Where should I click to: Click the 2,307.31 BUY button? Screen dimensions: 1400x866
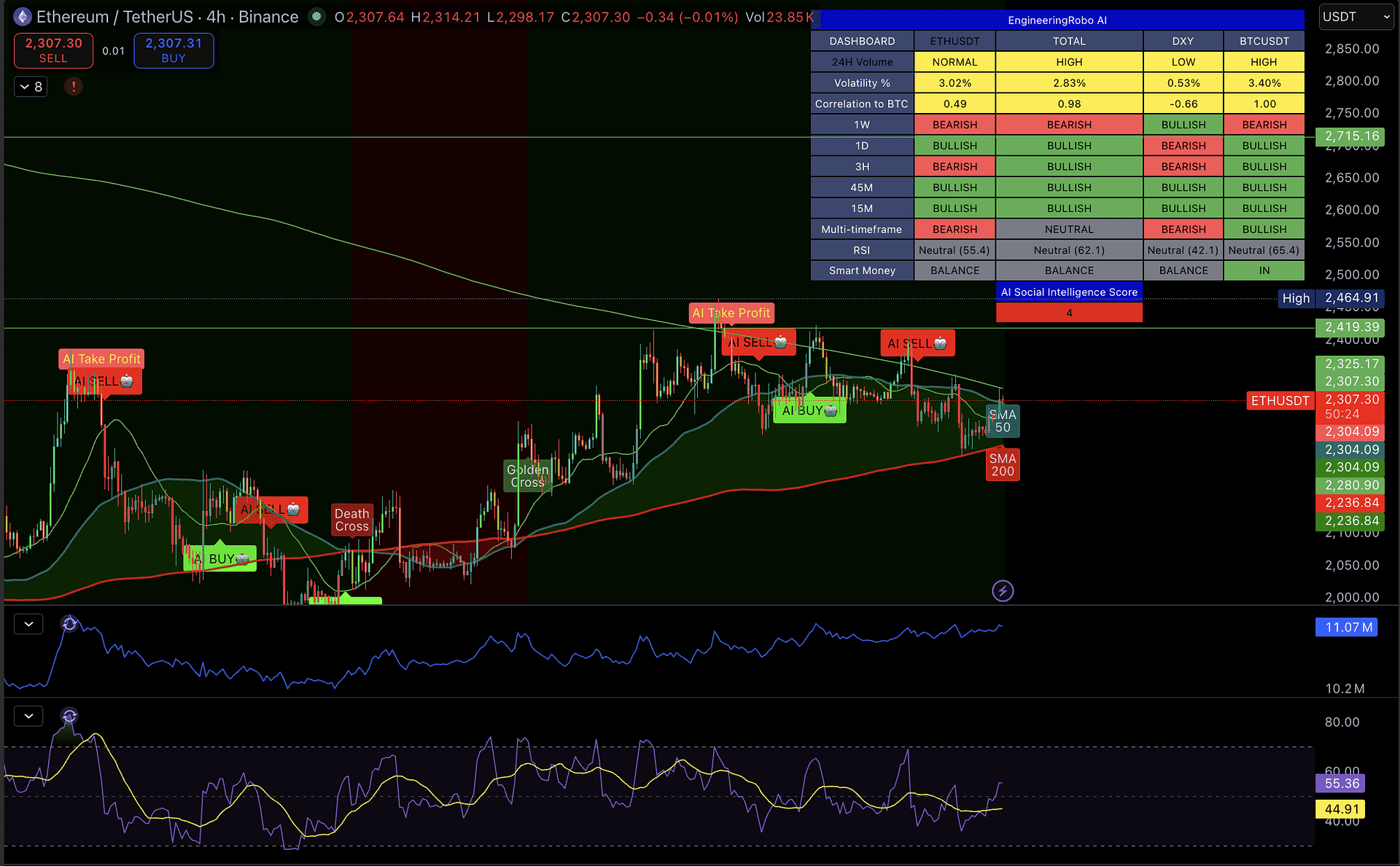coord(174,50)
